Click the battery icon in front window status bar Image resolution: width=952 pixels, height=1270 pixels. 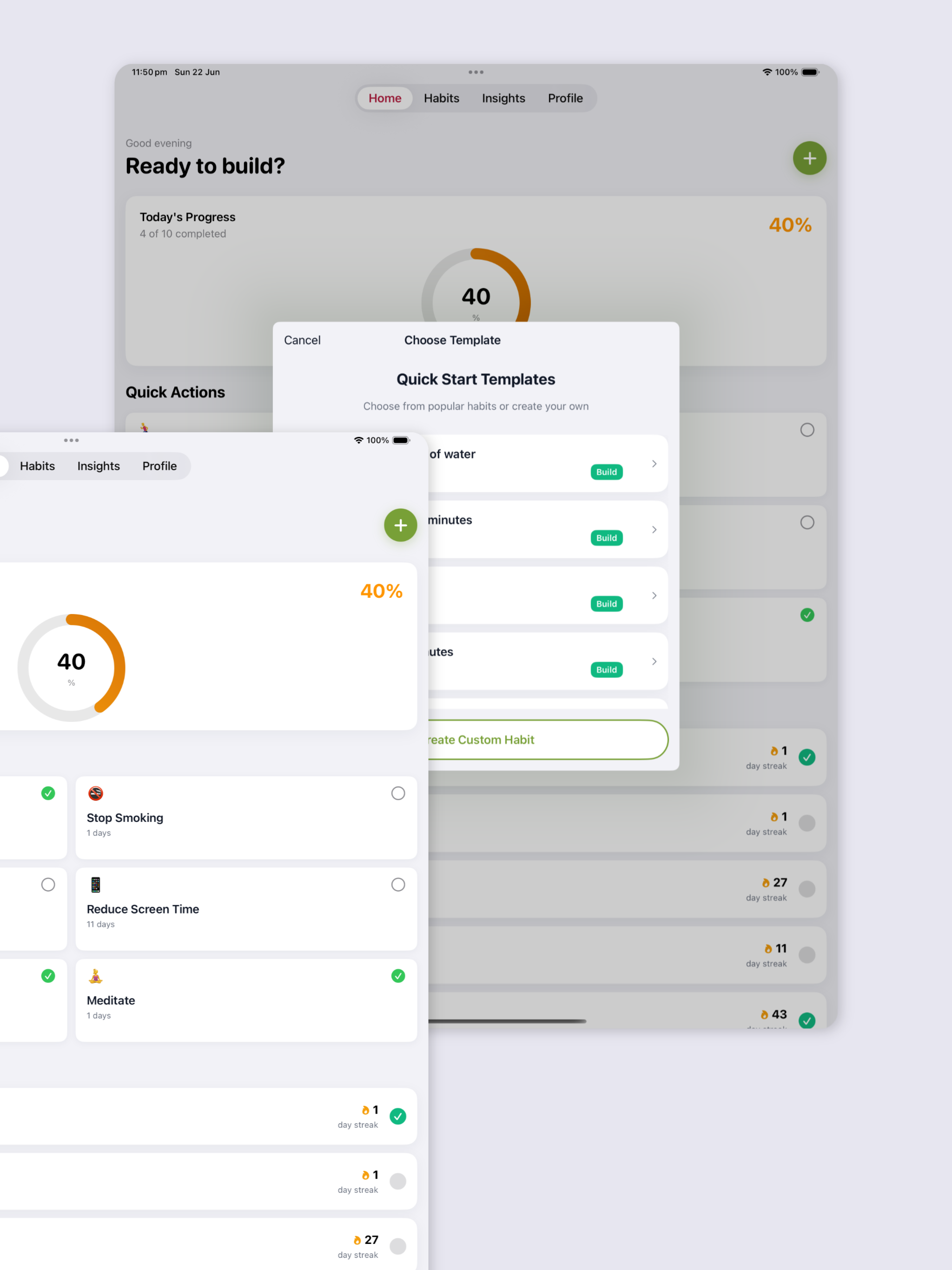[x=401, y=440]
